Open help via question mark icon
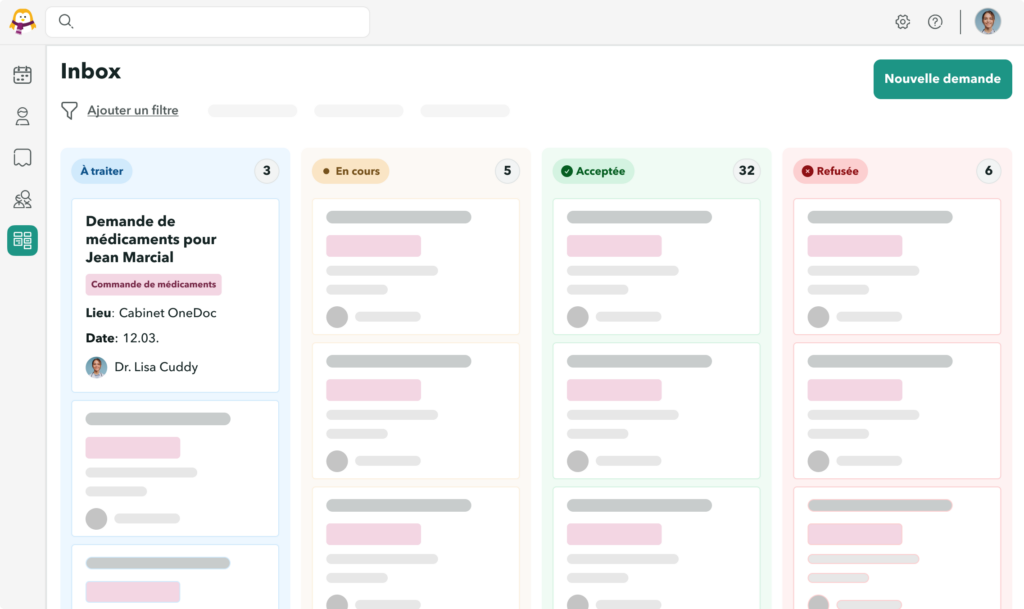This screenshot has width=1024, height=609. coord(935,22)
